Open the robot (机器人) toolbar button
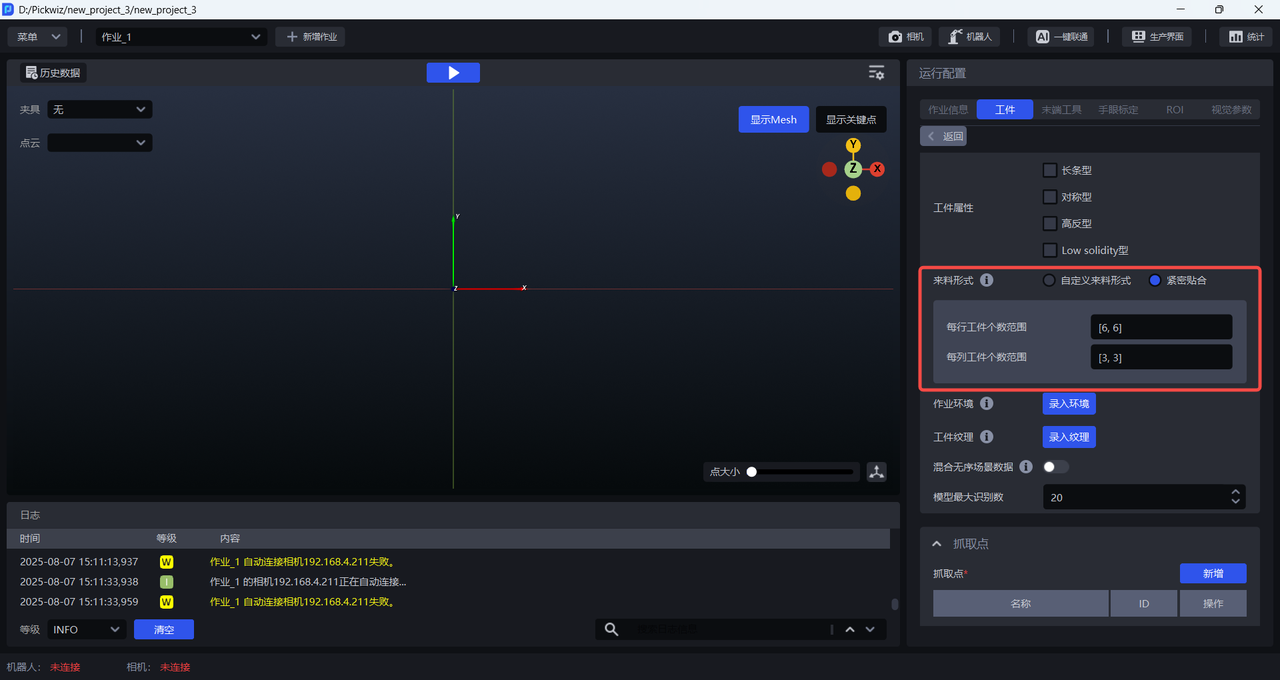Viewport: 1280px width, 680px height. tap(970, 37)
